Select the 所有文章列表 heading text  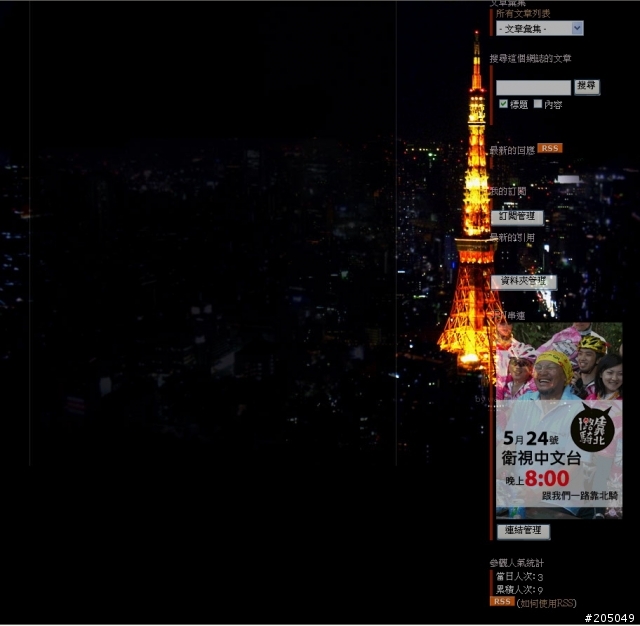pyautogui.click(x=523, y=14)
